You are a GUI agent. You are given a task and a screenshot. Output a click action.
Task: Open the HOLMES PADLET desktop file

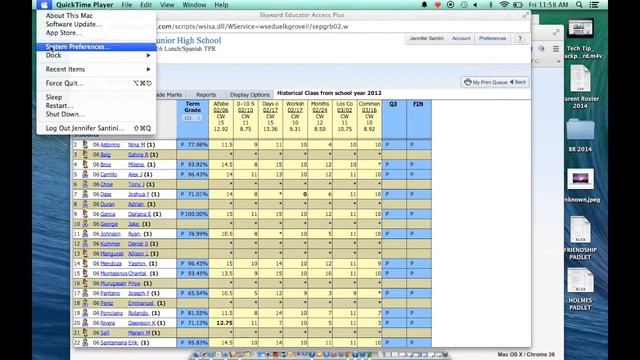click(x=580, y=281)
